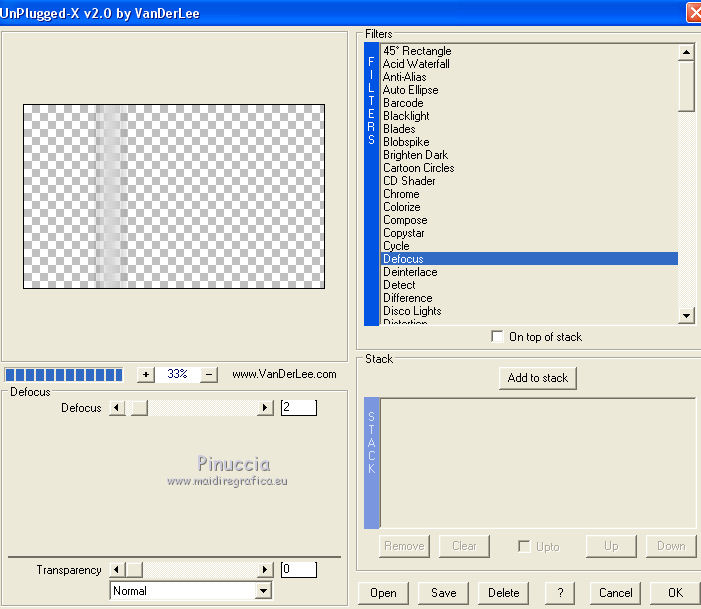Enable On top of stack checkbox

point(497,336)
